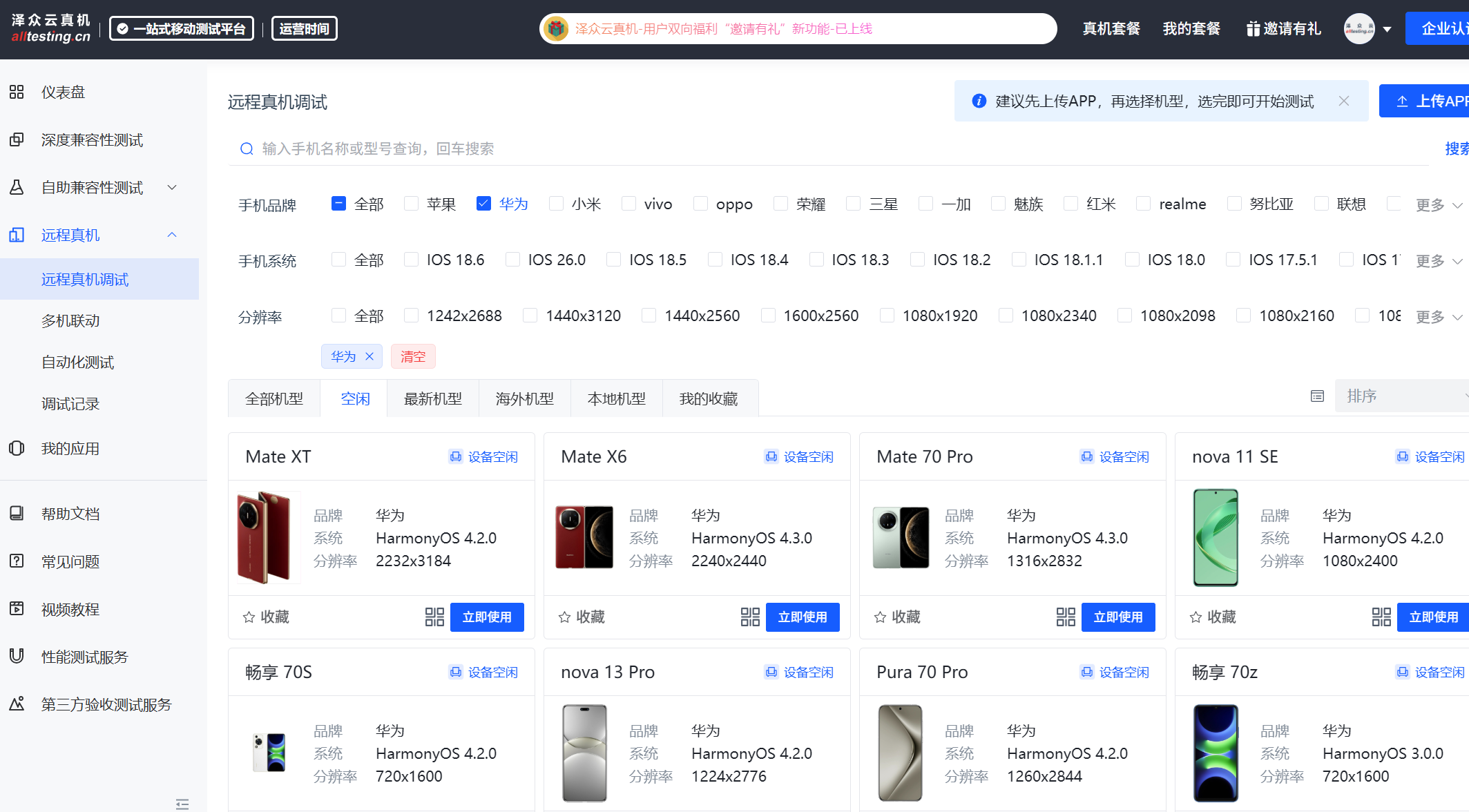
Task: Click the list view icon beside the 排序 box
Action: click(1317, 396)
